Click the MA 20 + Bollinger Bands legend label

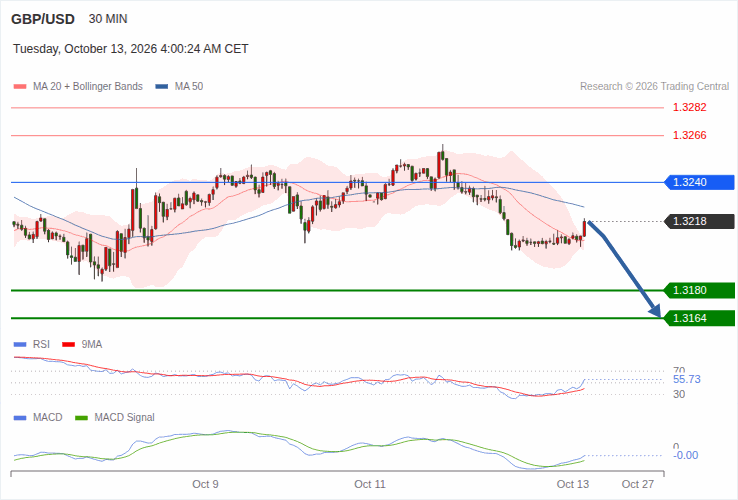coord(88,87)
